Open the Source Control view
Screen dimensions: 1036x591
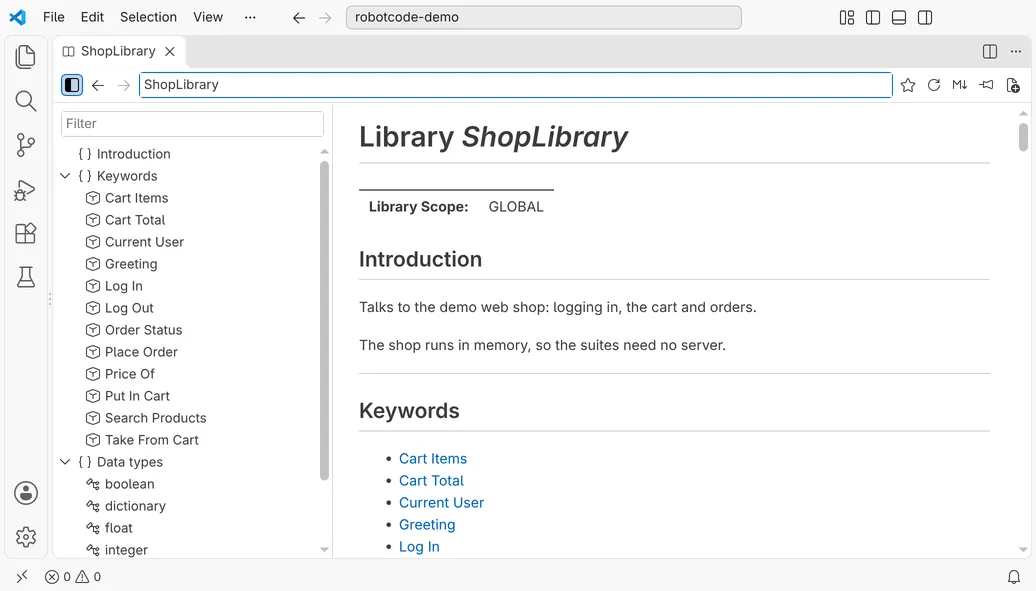[x=25, y=145]
